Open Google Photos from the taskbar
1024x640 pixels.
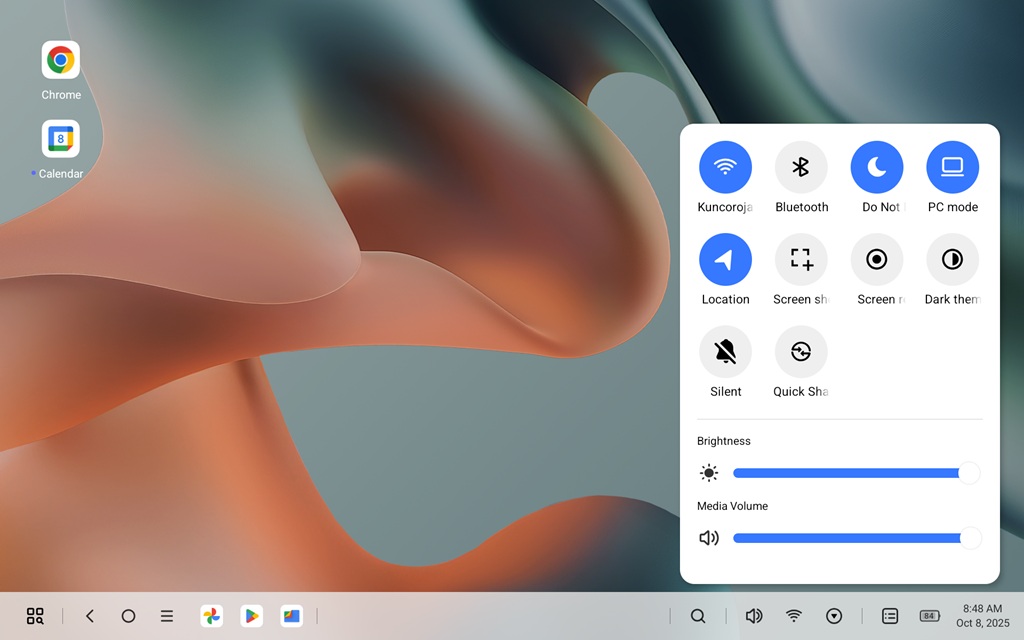point(211,616)
